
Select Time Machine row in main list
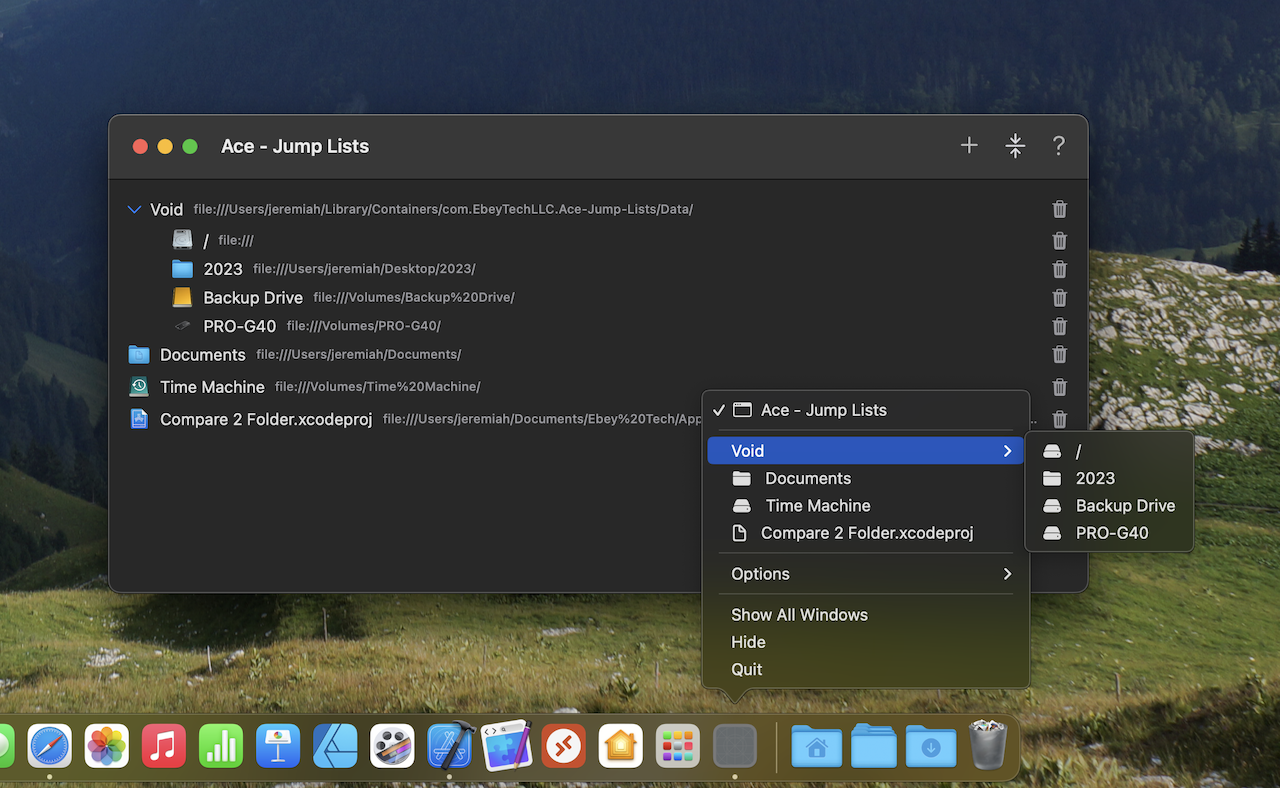point(598,387)
